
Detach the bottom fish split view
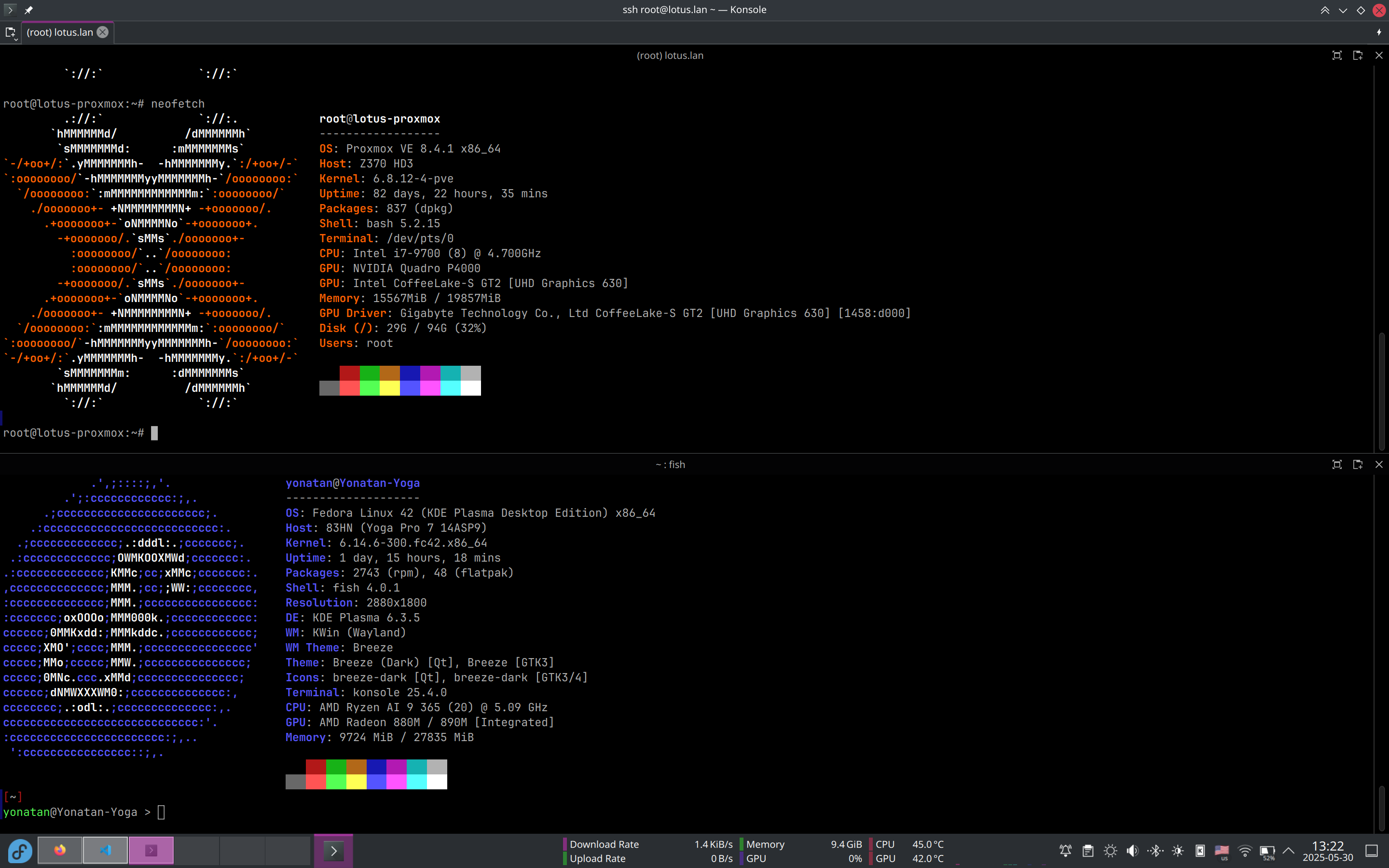[1358, 465]
